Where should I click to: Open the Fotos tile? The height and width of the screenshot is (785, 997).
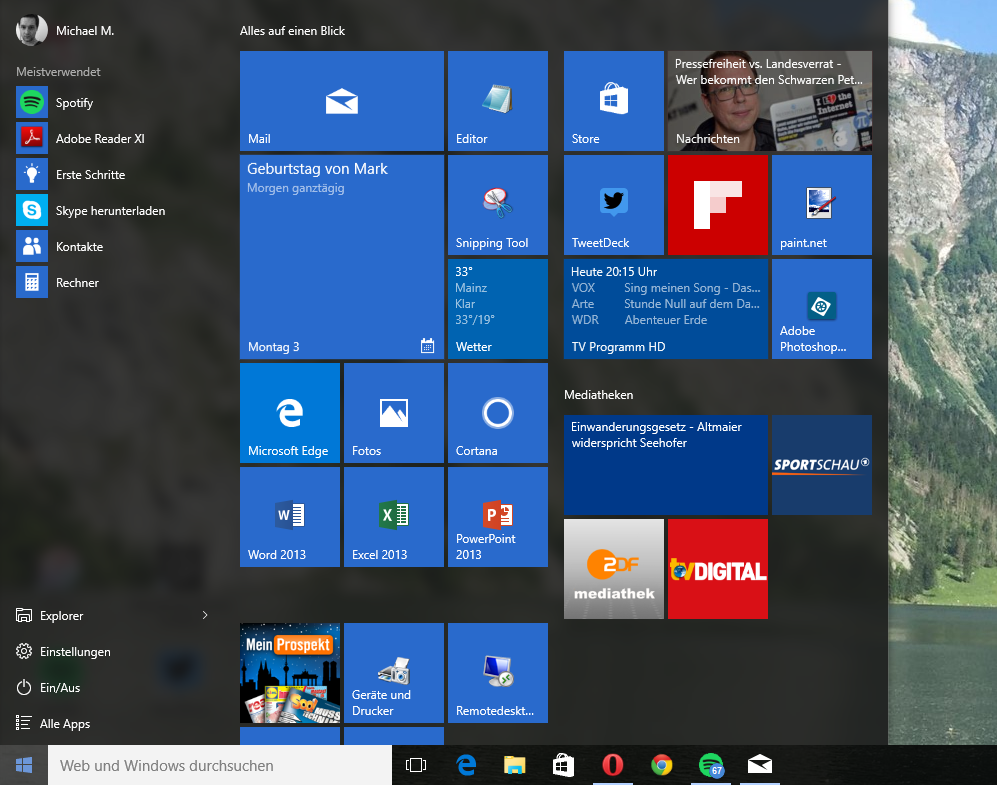click(394, 413)
